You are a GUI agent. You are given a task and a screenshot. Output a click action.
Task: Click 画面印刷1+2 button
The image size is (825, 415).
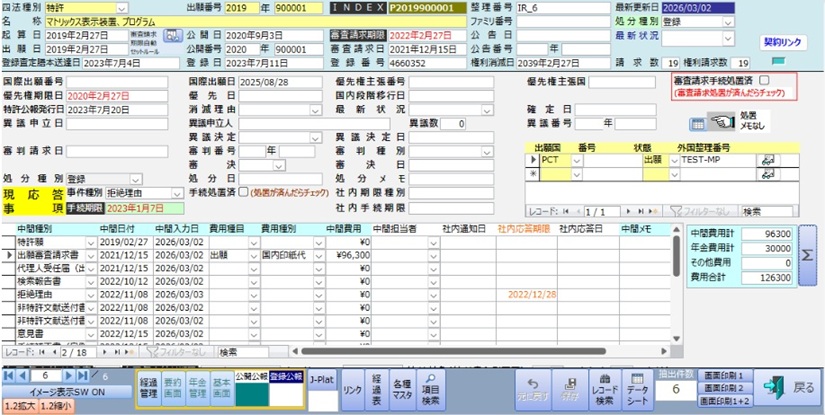click(x=725, y=401)
